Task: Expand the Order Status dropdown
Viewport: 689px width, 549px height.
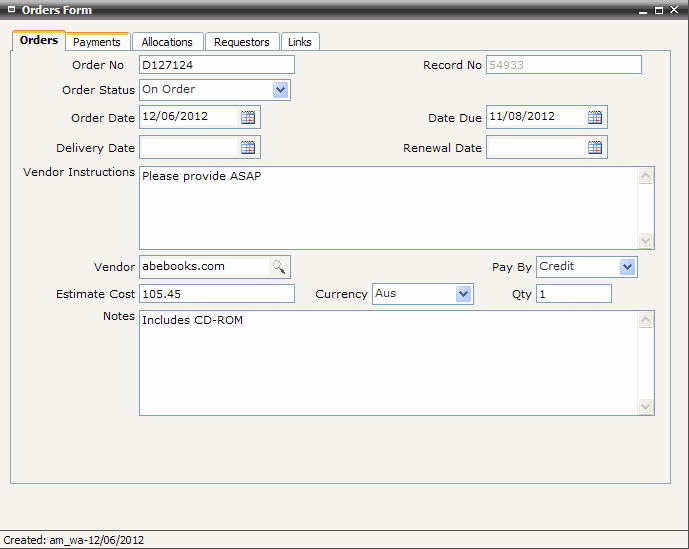Action: [280, 90]
